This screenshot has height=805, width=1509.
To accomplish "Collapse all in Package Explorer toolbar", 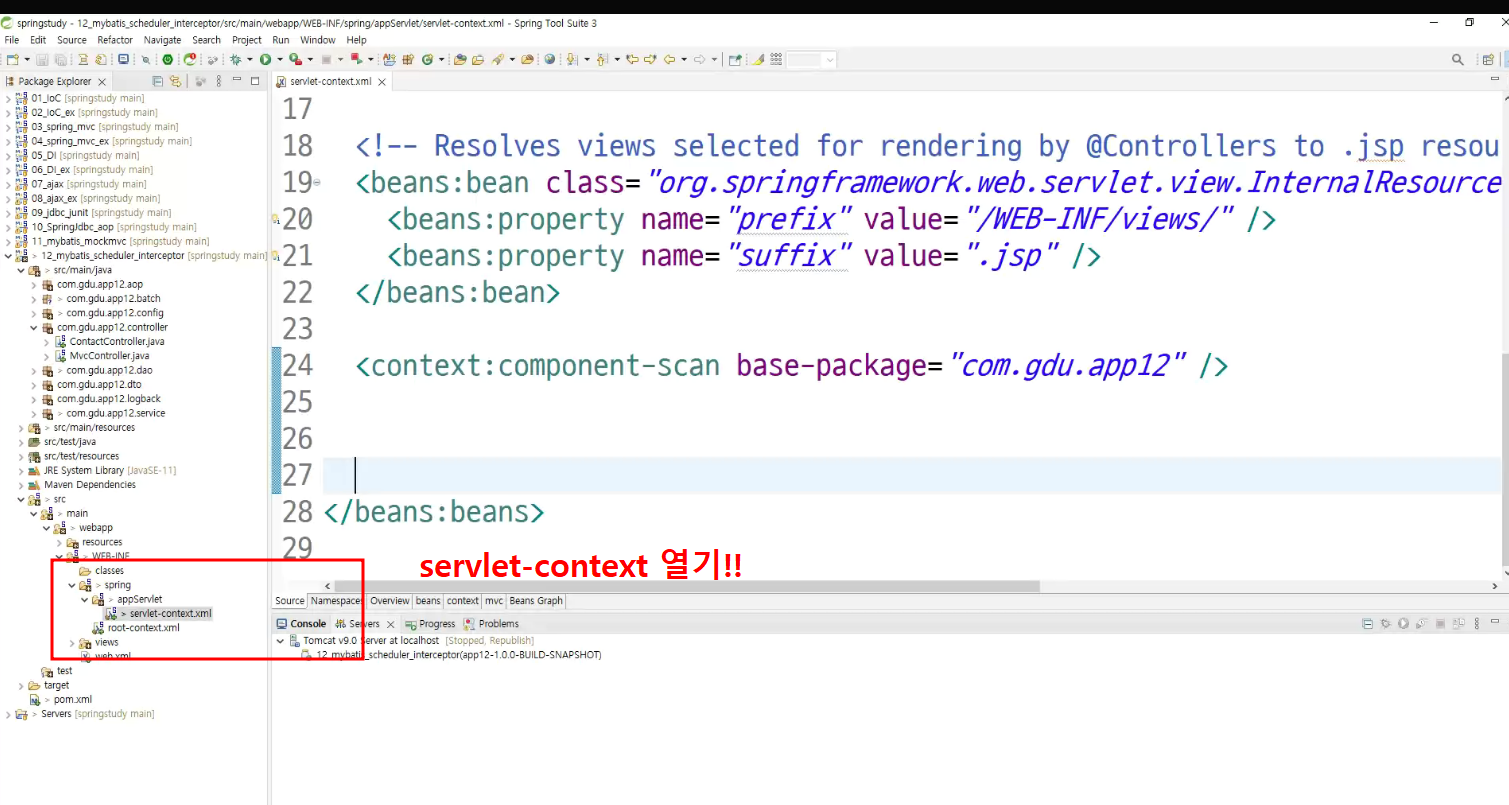I will (158, 81).
